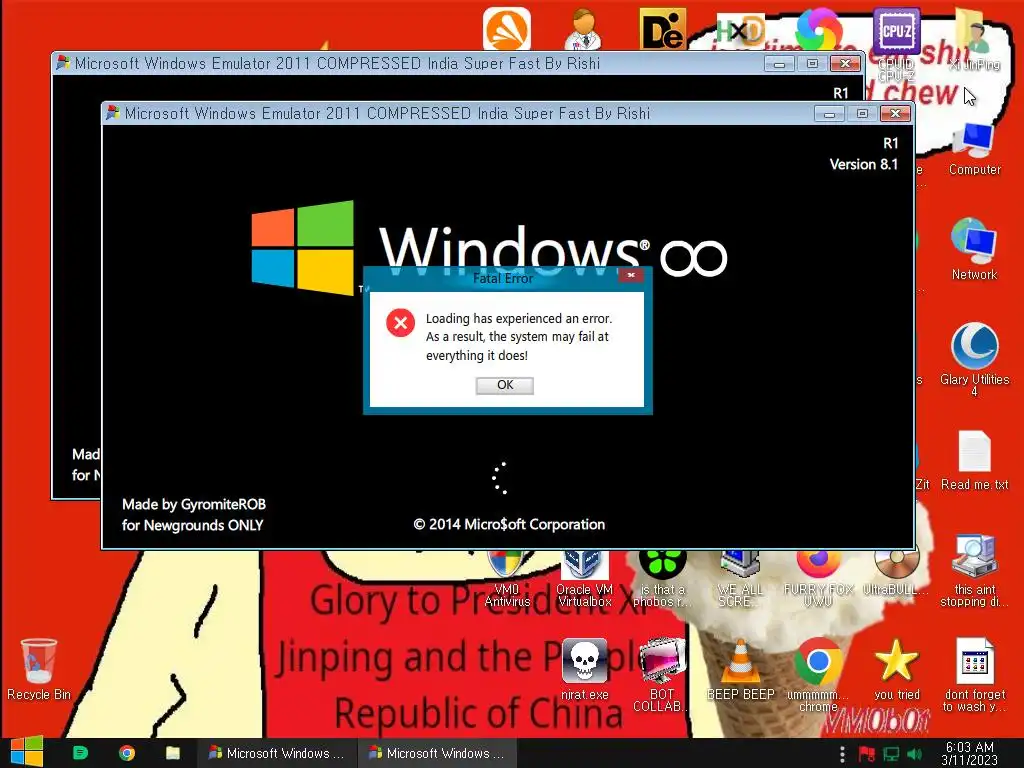Open the FURRY FOX UWU Firefox icon
1024x768 pixels.
pos(818,580)
